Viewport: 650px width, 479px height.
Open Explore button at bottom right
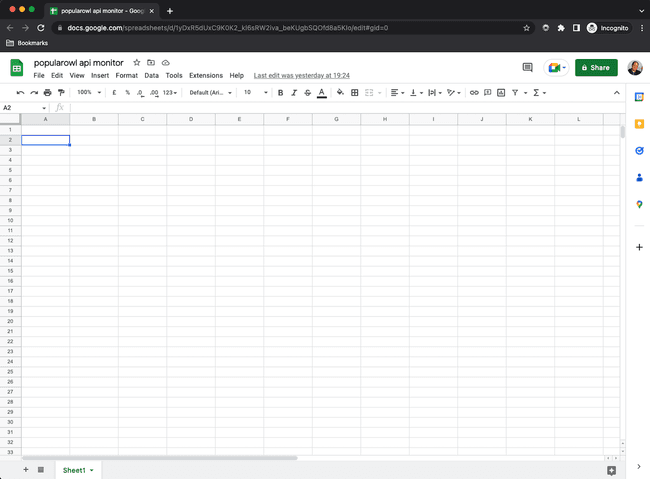pos(611,470)
